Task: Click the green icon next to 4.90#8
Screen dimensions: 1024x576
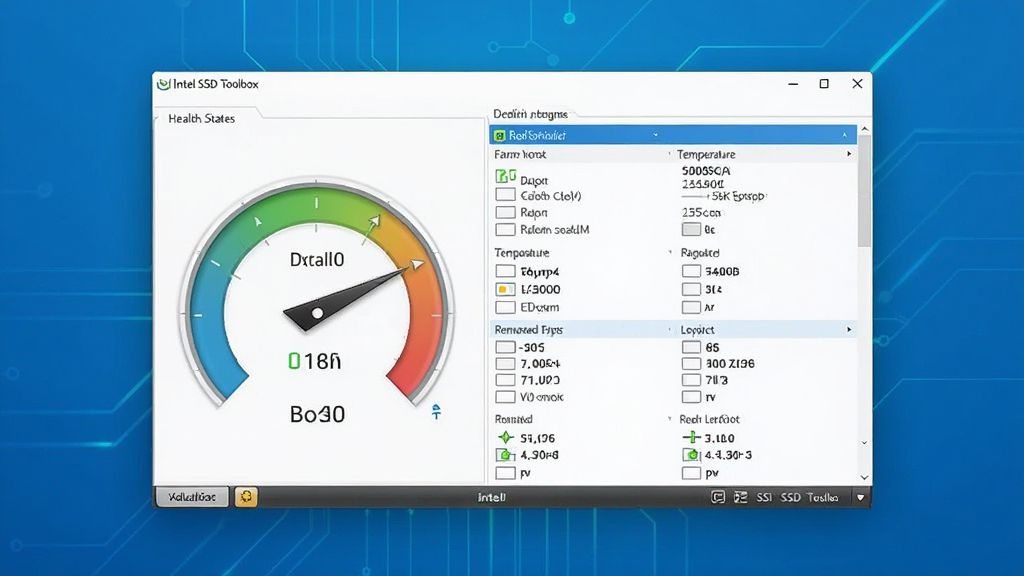Action: click(x=505, y=455)
